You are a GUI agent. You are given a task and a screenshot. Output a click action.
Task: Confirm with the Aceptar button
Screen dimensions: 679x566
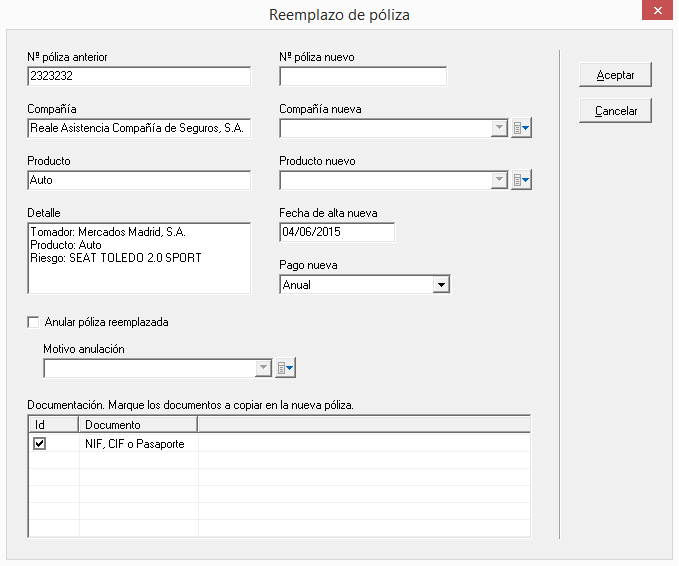pyautogui.click(x=615, y=75)
